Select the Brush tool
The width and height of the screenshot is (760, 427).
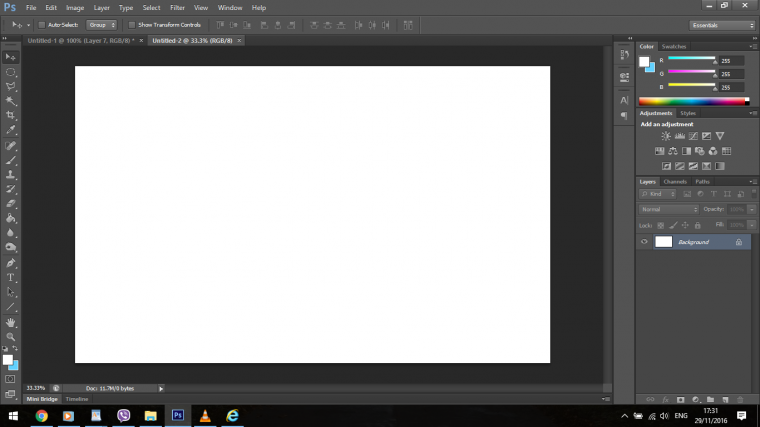coord(10,160)
